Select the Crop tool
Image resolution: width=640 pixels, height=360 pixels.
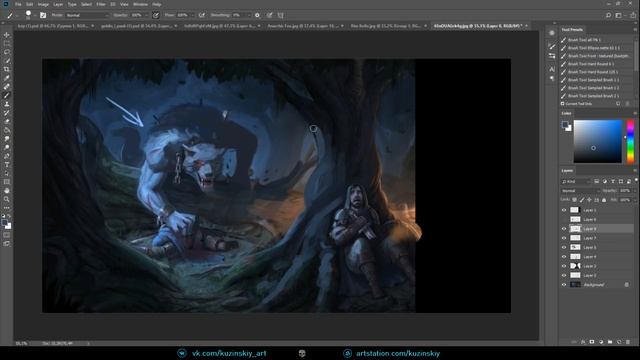[7, 69]
